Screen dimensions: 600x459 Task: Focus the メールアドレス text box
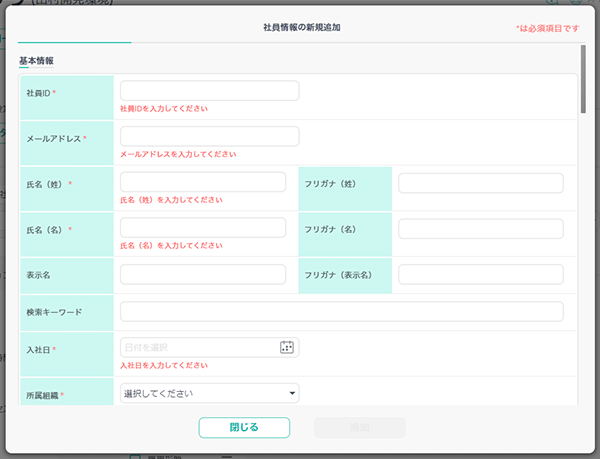(209, 137)
